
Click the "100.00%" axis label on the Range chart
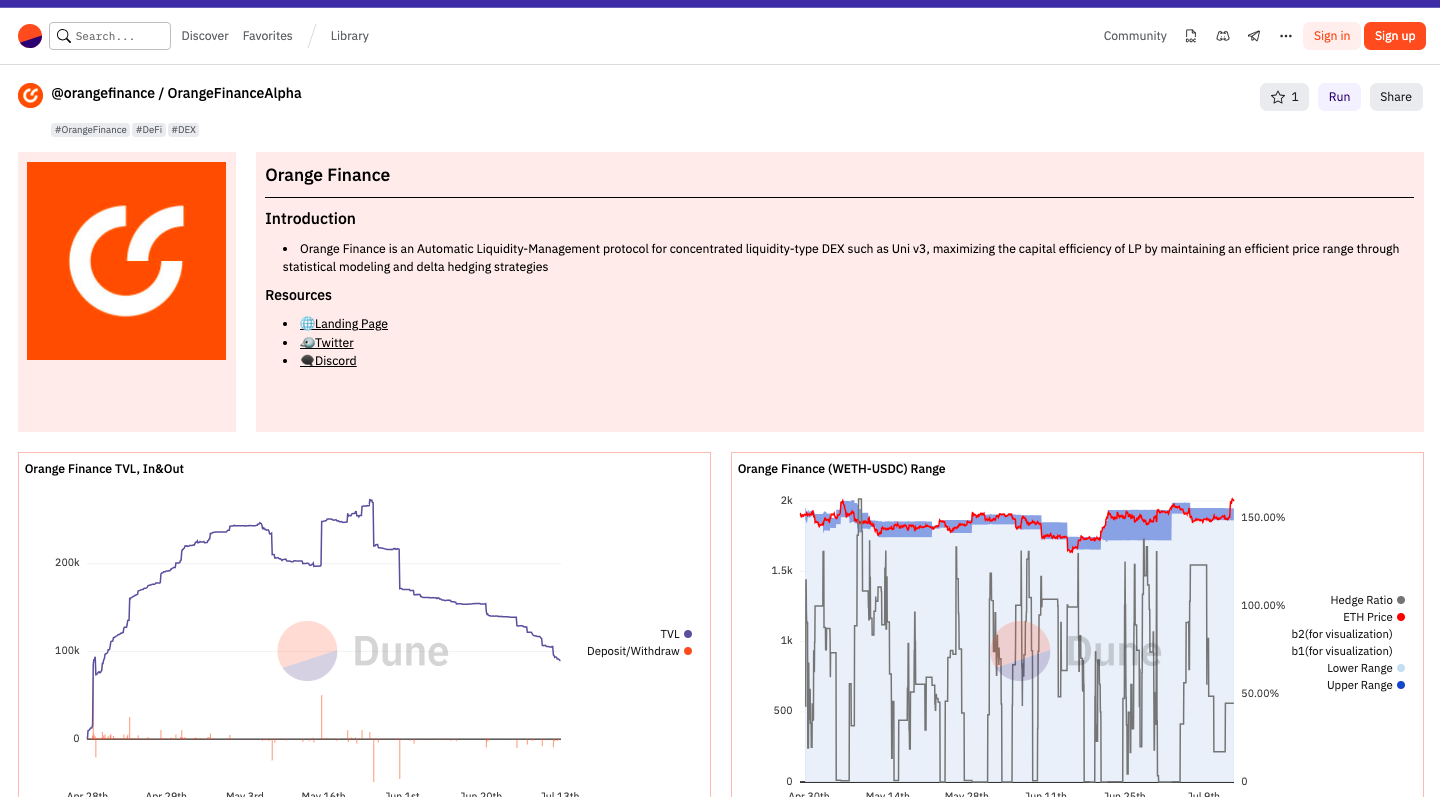1263,606
